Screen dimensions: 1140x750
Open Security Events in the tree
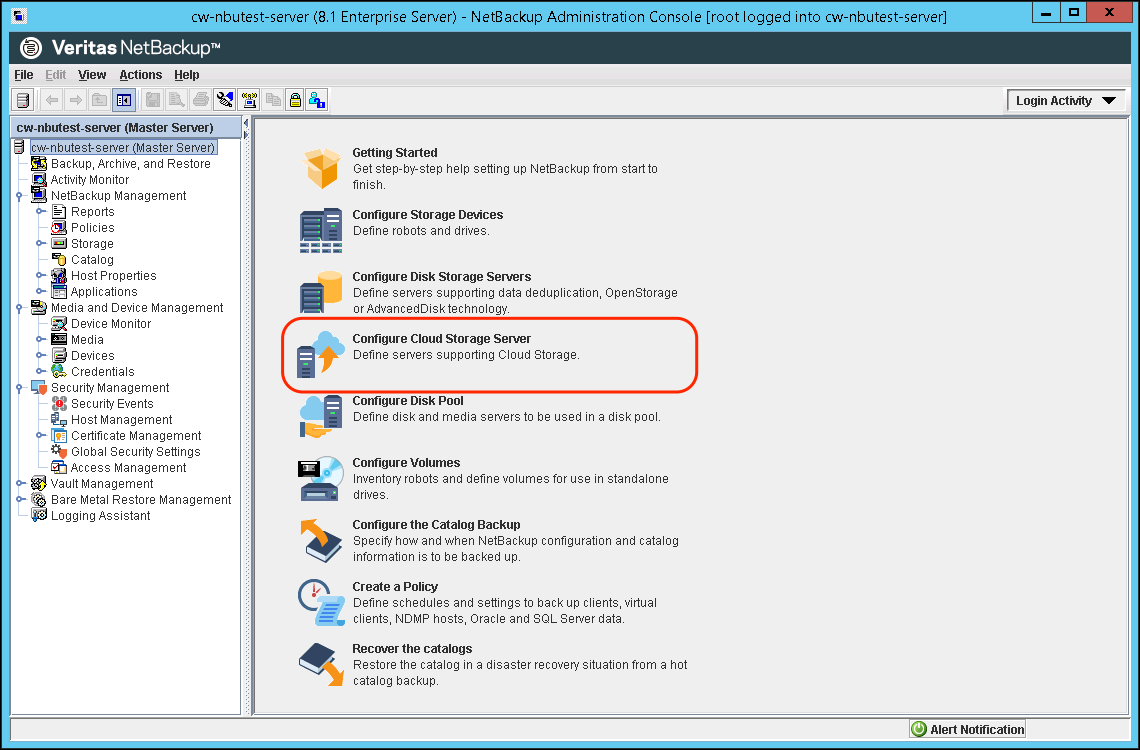pos(112,403)
